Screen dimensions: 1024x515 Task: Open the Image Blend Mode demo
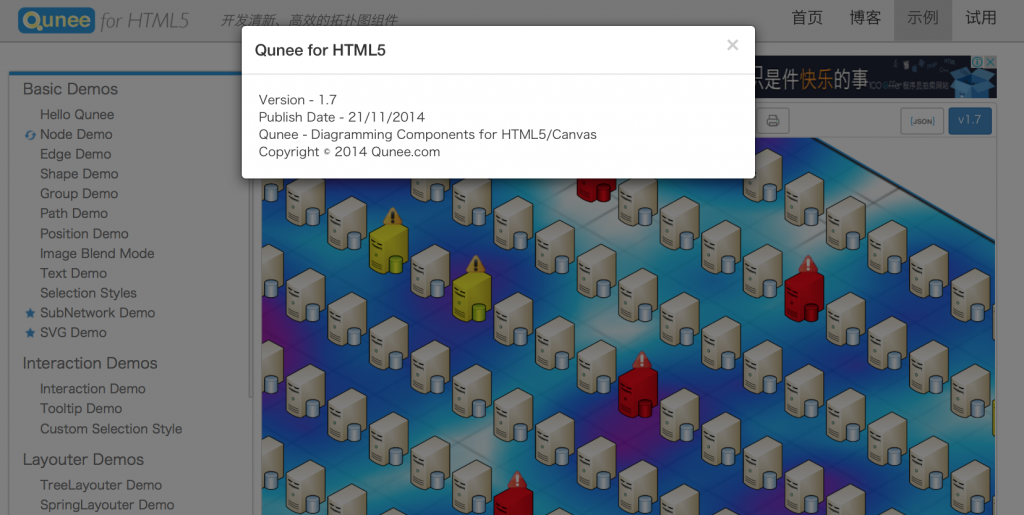point(97,253)
